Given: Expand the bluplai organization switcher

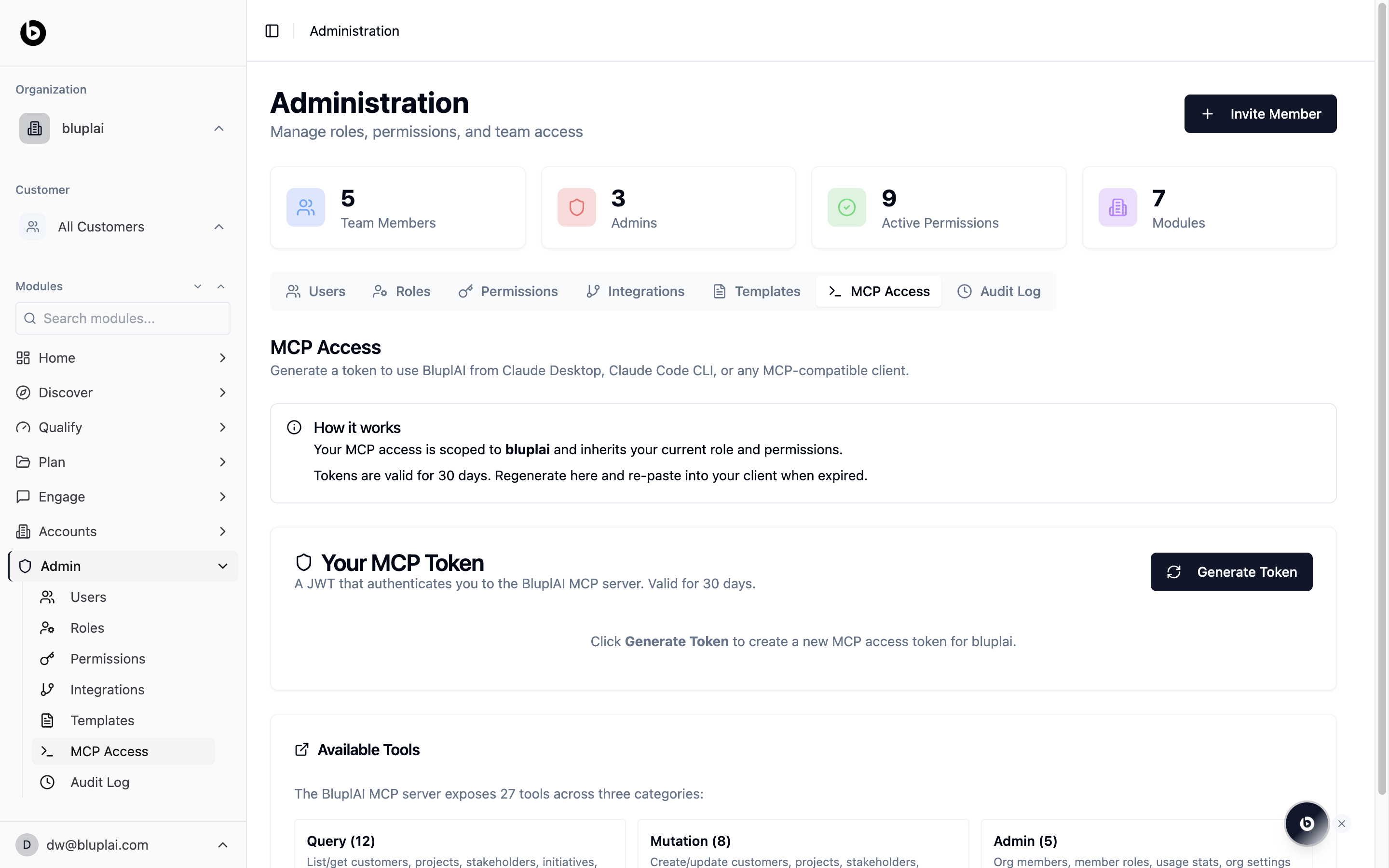Looking at the screenshot, I should (218, 129).
